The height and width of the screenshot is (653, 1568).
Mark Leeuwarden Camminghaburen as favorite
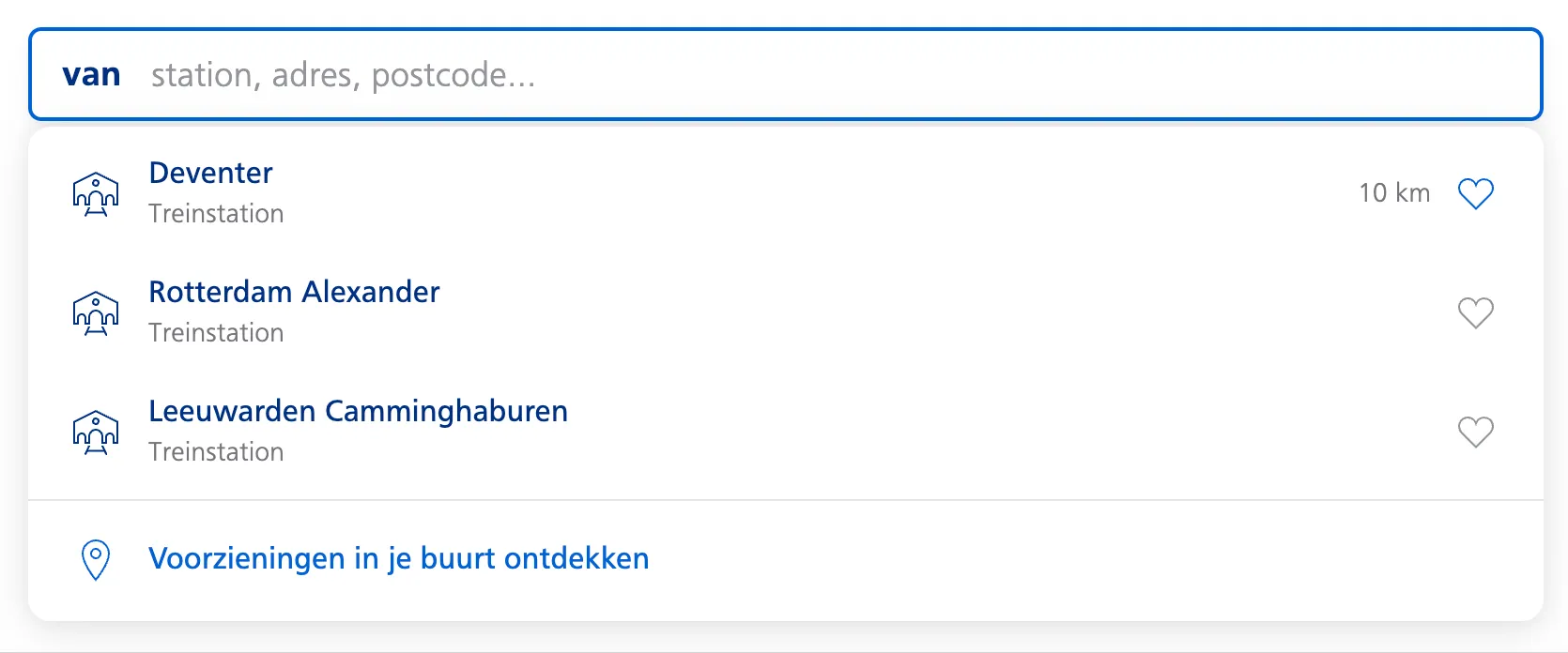pos(1475,432)
